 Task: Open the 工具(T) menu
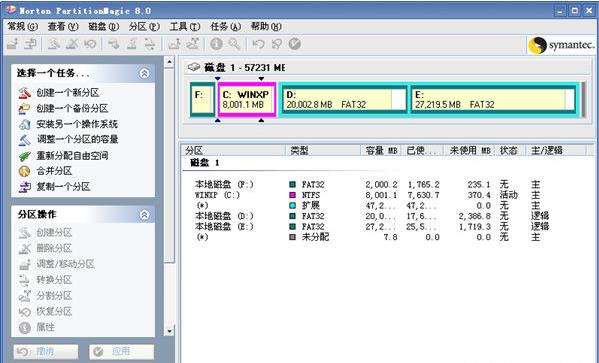pos(185,26)
